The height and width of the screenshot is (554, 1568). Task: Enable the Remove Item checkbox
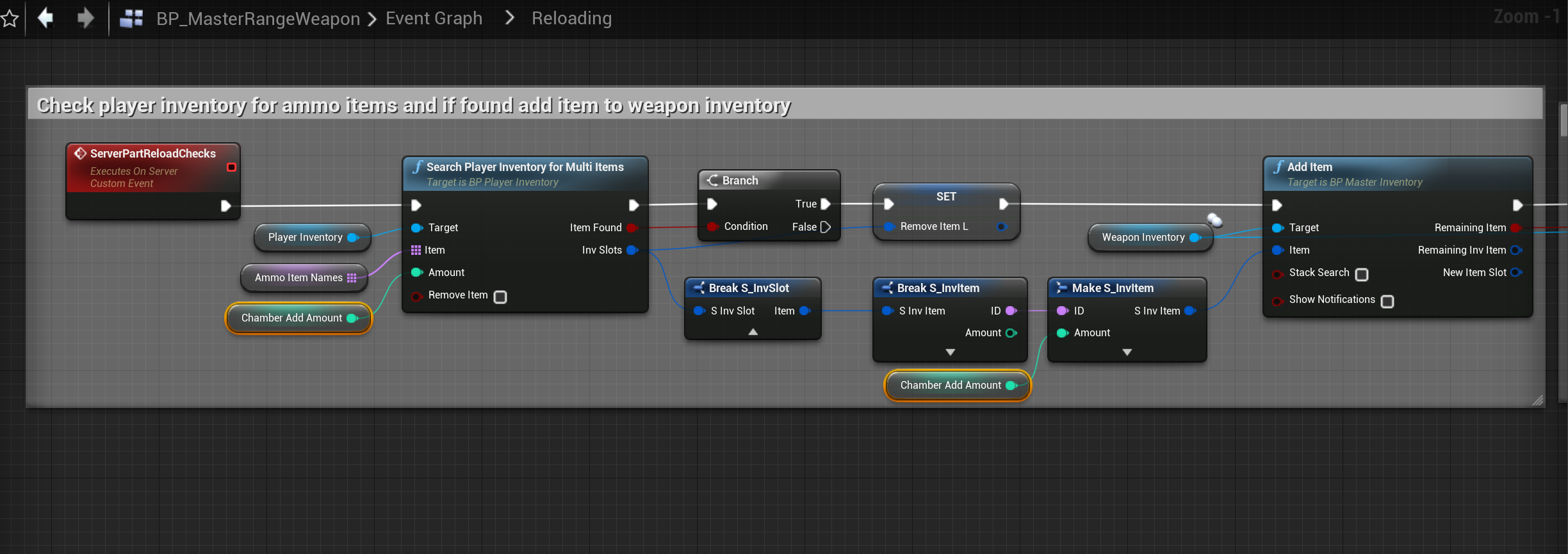click(x=500, y=297)
